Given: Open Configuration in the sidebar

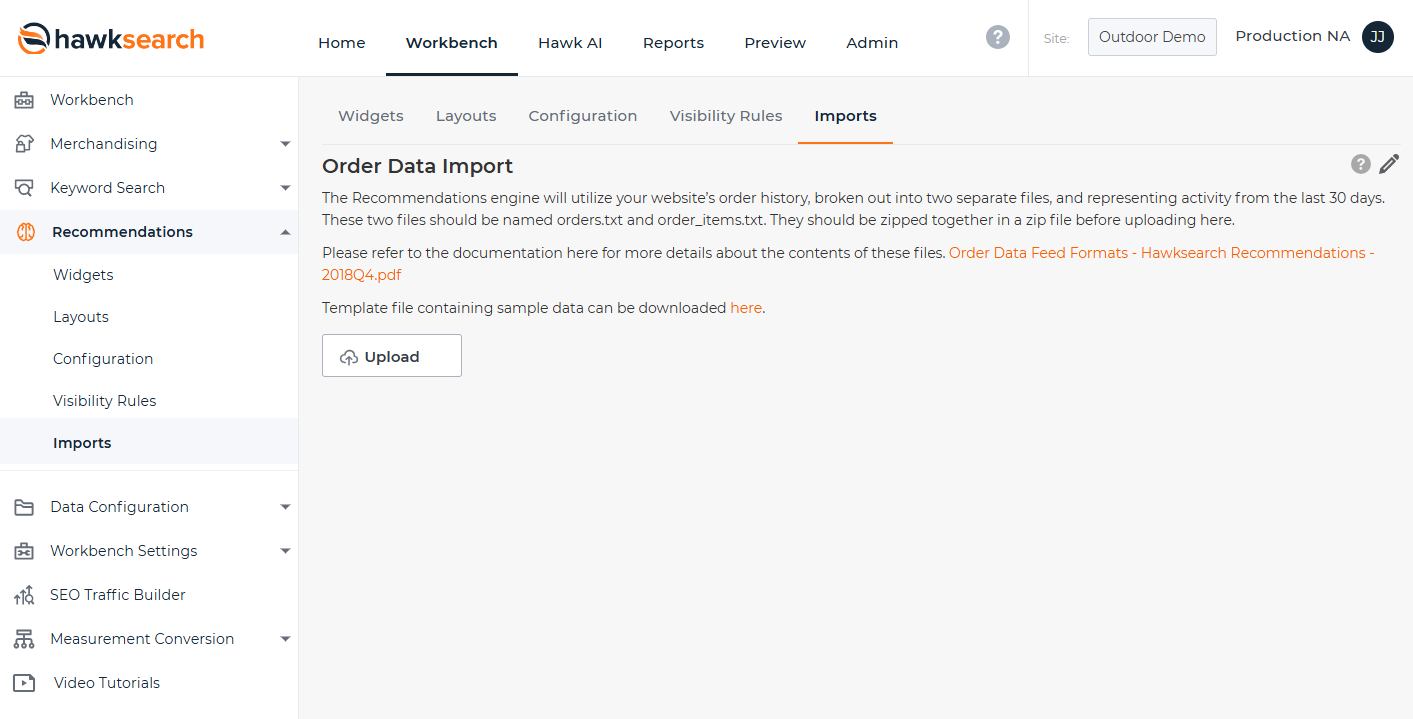Looking at the screenshot, I should pos(103,359).
